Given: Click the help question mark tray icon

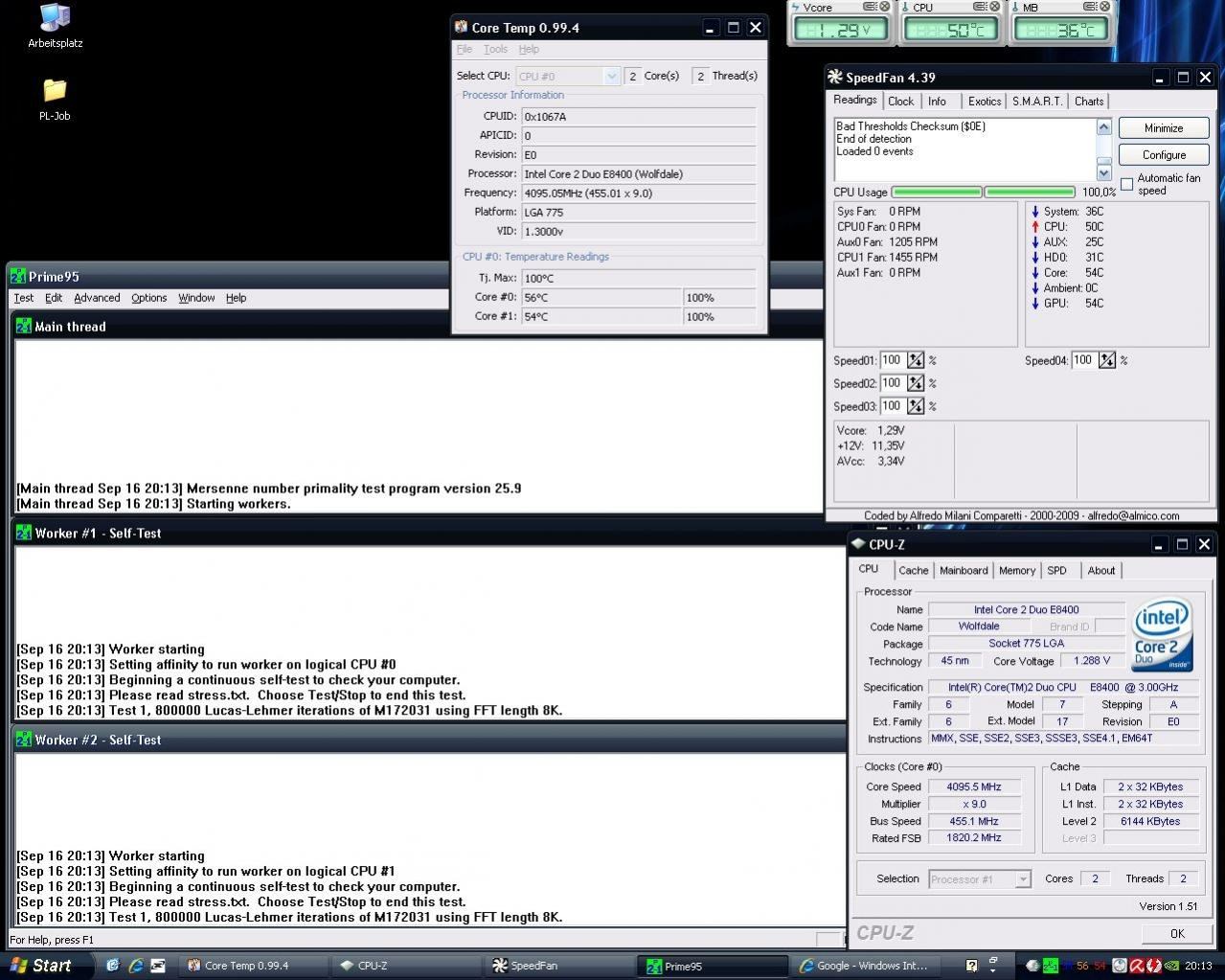Looking at the screenshot, I should click(x=971, y=966).
